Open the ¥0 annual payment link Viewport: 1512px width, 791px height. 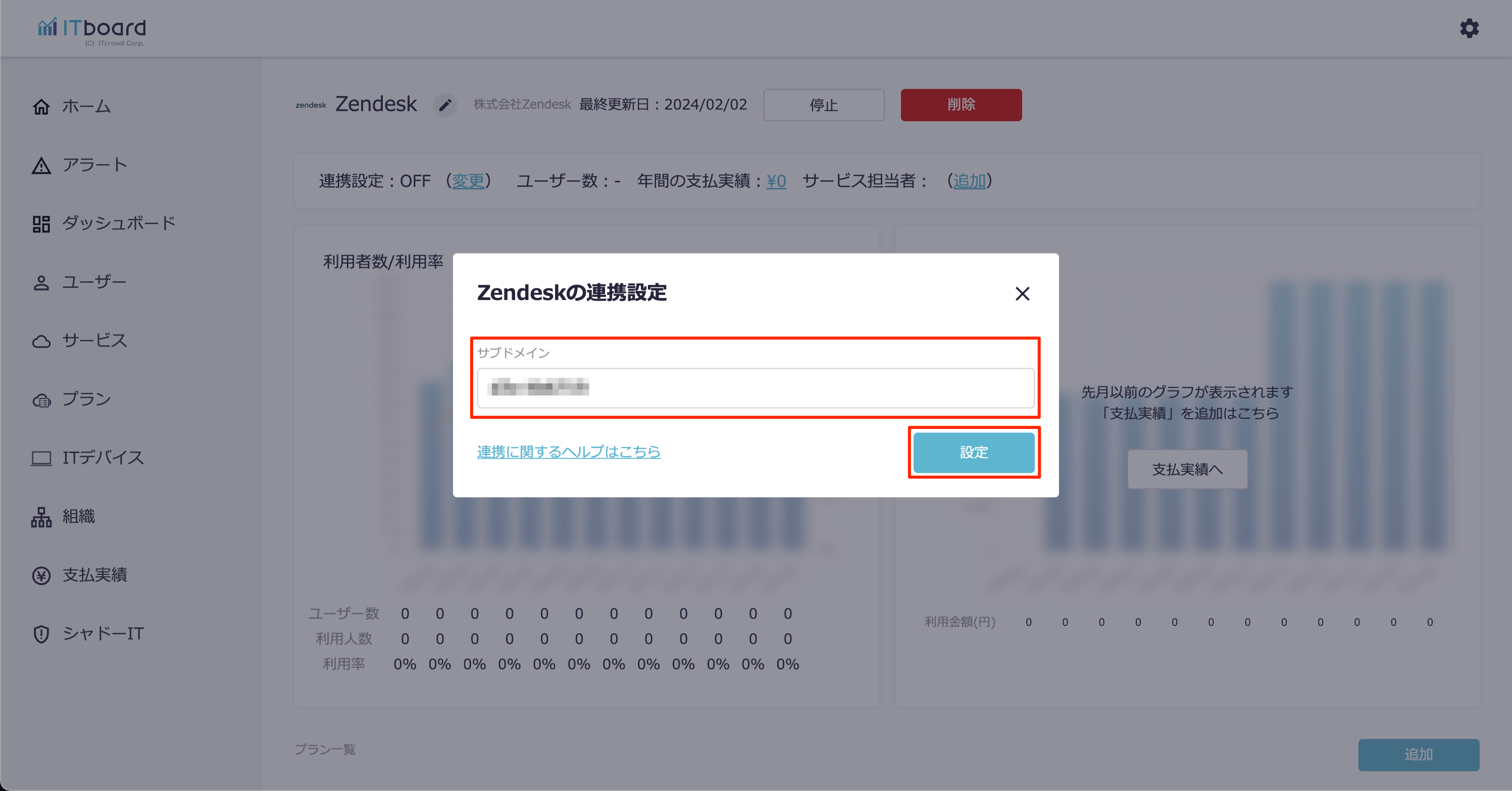pyautogui.click(x=776, y=181)
